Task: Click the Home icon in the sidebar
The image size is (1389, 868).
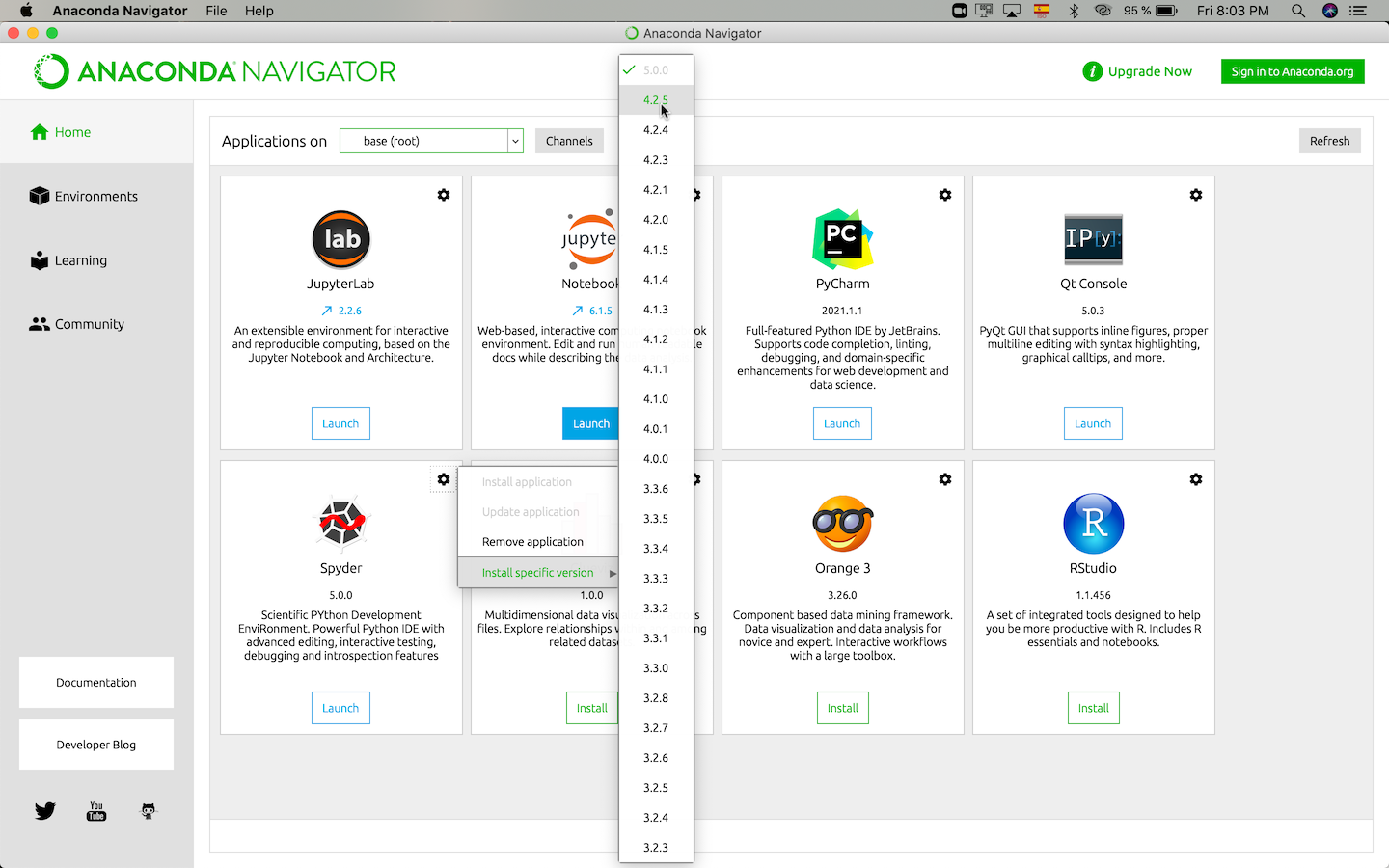Action: coord(39,131)
